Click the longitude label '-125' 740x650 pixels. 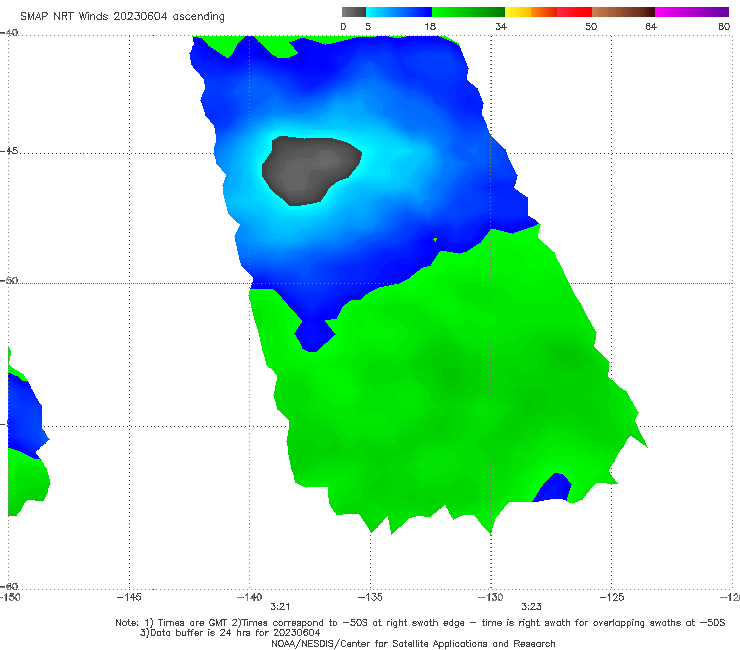click(x=611, y=597)
